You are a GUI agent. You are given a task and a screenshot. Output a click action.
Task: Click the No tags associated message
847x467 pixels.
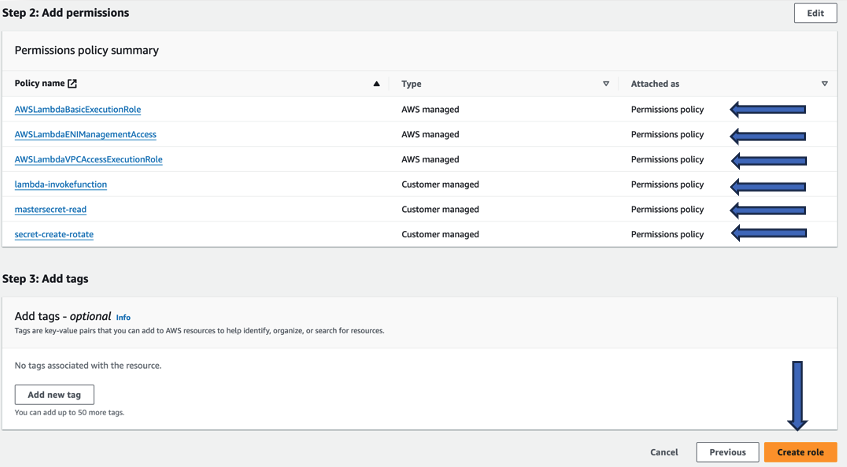[88, 366]
